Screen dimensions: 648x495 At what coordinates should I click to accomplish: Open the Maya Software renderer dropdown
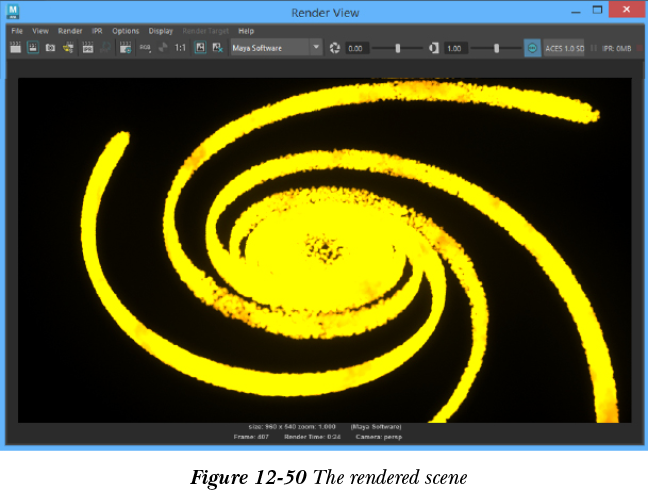276,47
